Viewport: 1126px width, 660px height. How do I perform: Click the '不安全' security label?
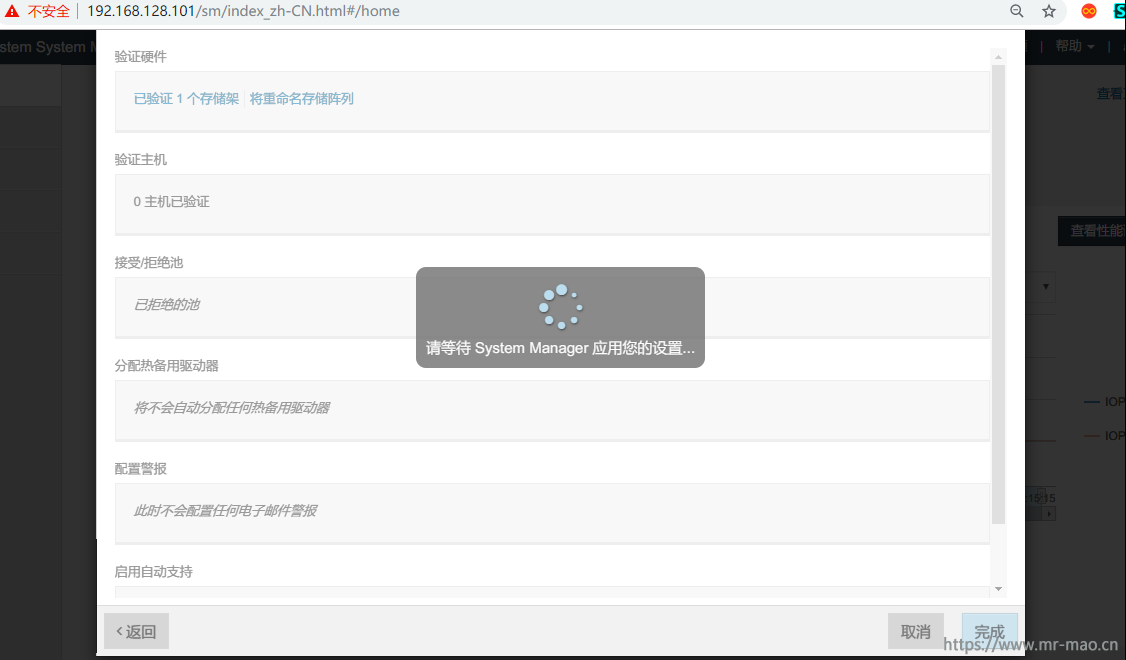49,11
